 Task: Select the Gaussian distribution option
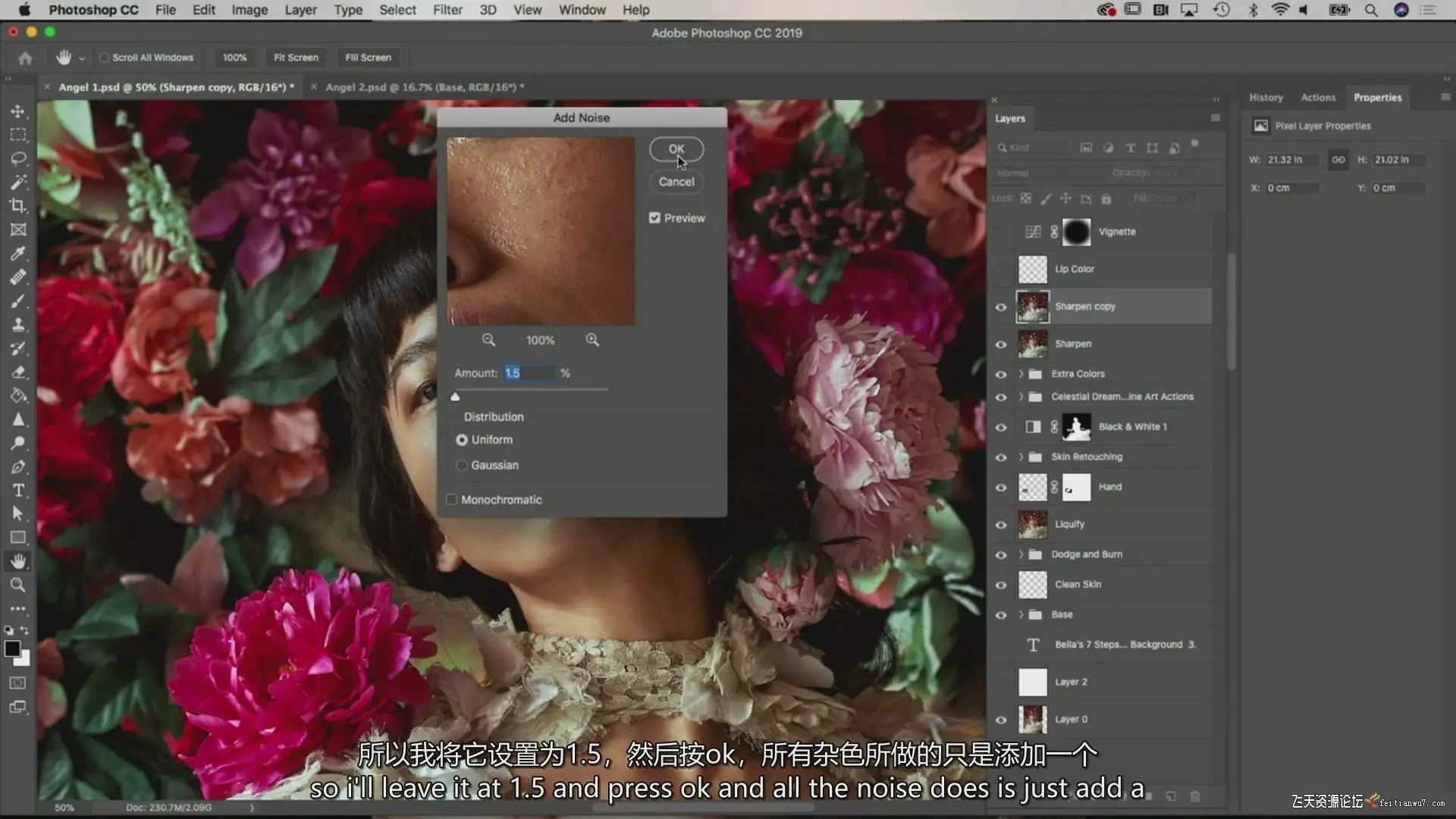[x=462, y=466]
